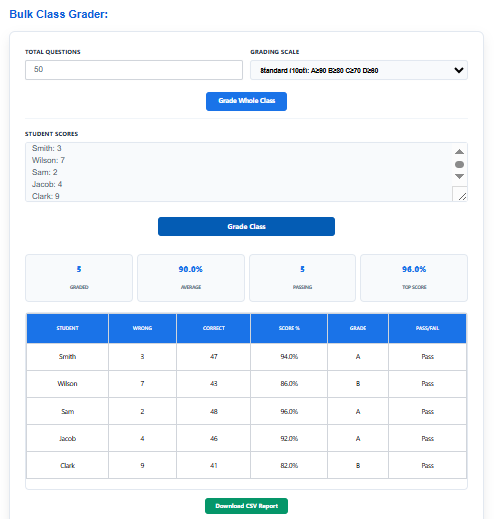Click the Student Scores label
The image size is (494, 519).
pos(51,134)
